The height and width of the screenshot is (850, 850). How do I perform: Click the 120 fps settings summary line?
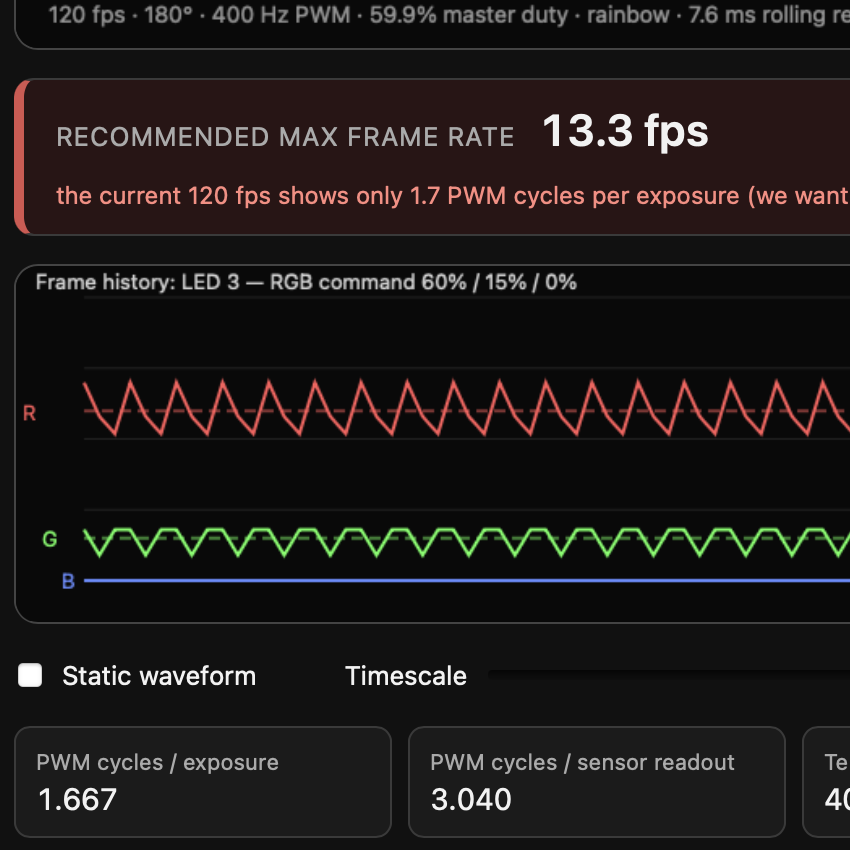coord(449,15)
